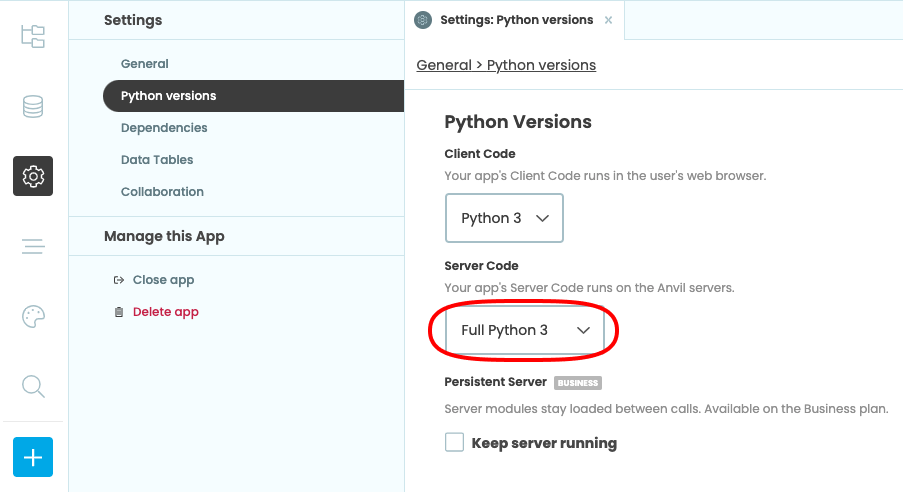Select the Settings gear icon
Screen dimensions: 903x492
(x=33, y=176)
